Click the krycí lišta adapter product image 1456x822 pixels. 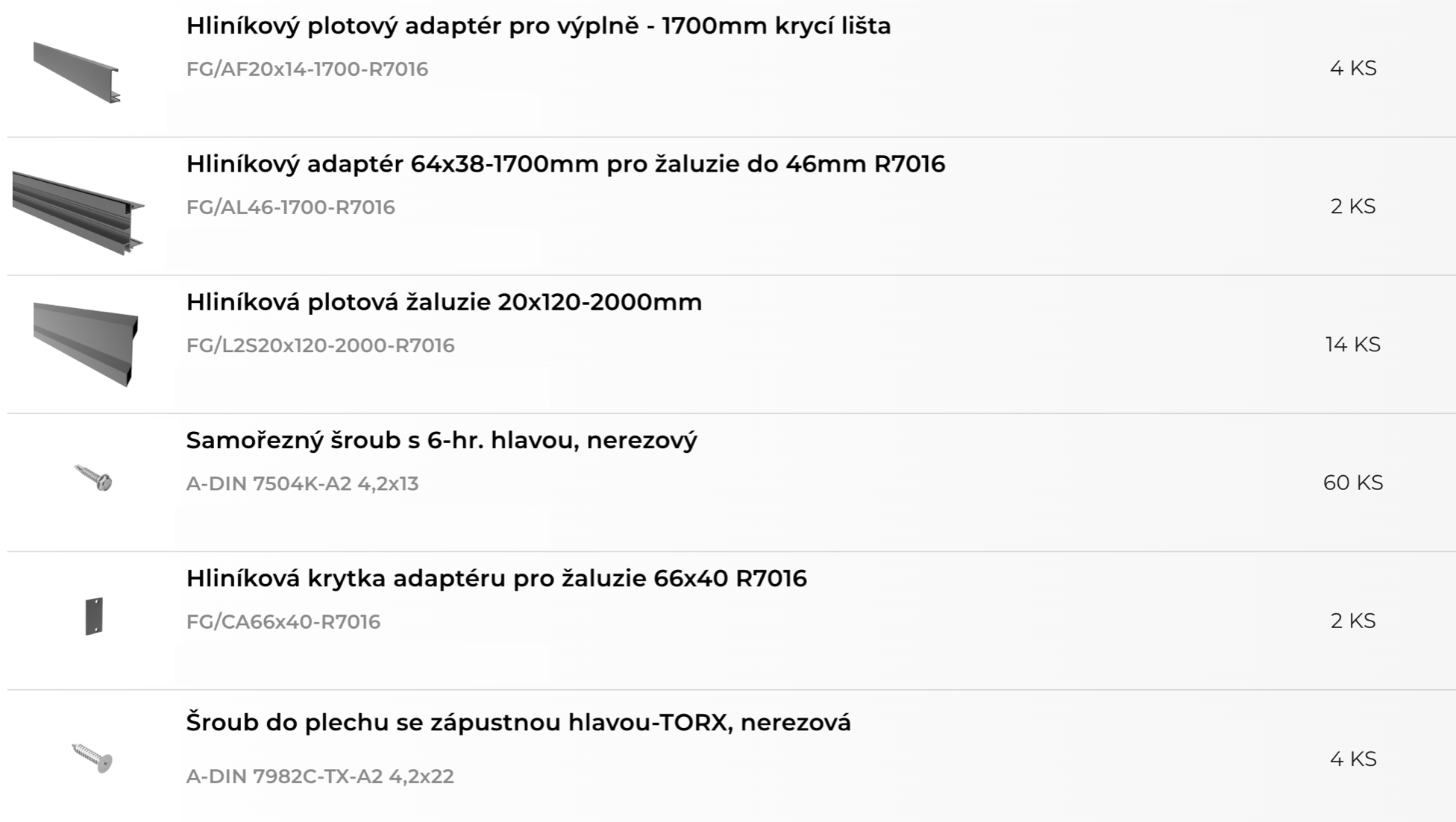[x=77, y=72]
